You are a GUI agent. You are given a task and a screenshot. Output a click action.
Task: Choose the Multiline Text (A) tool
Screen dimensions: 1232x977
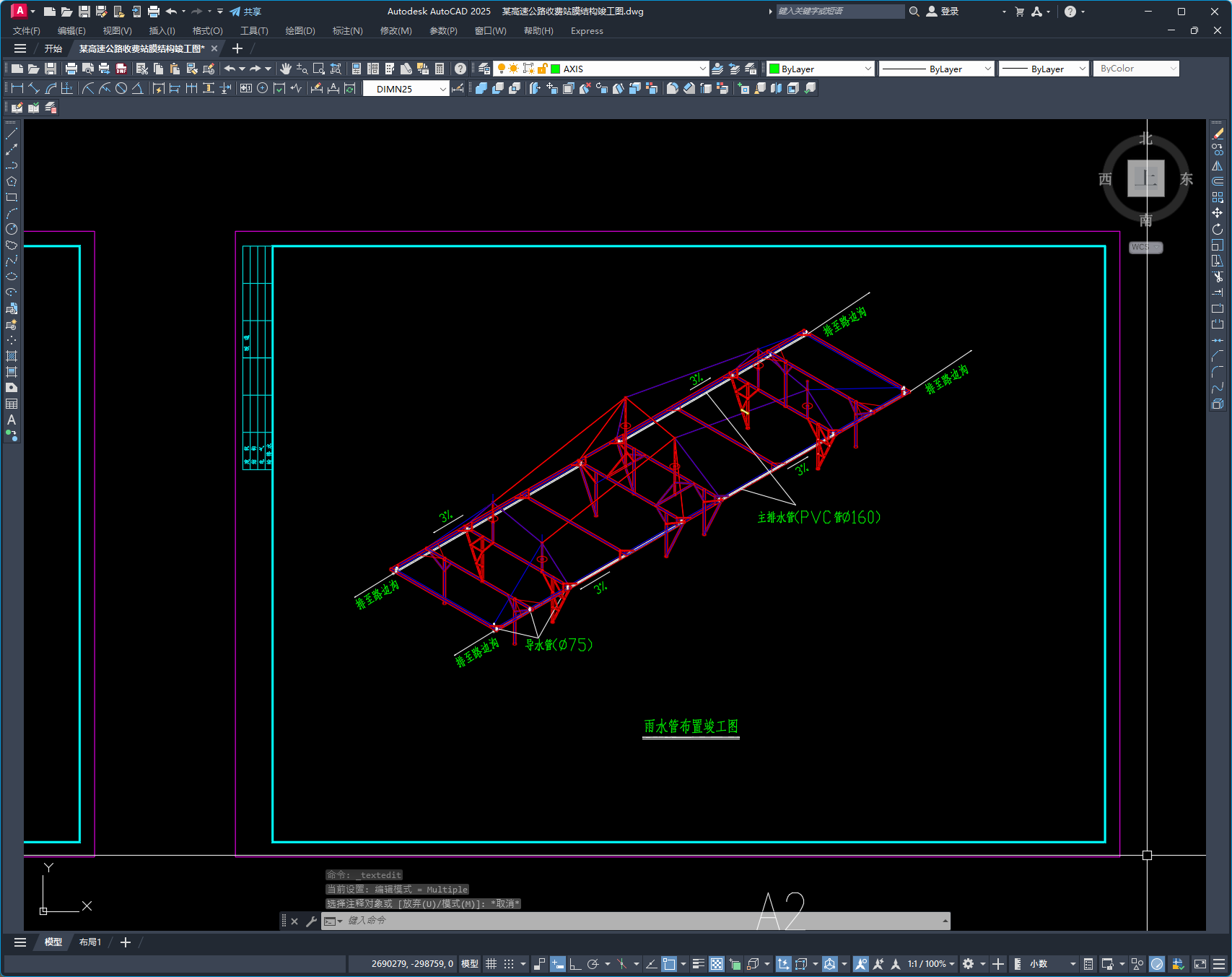[12, 420]
